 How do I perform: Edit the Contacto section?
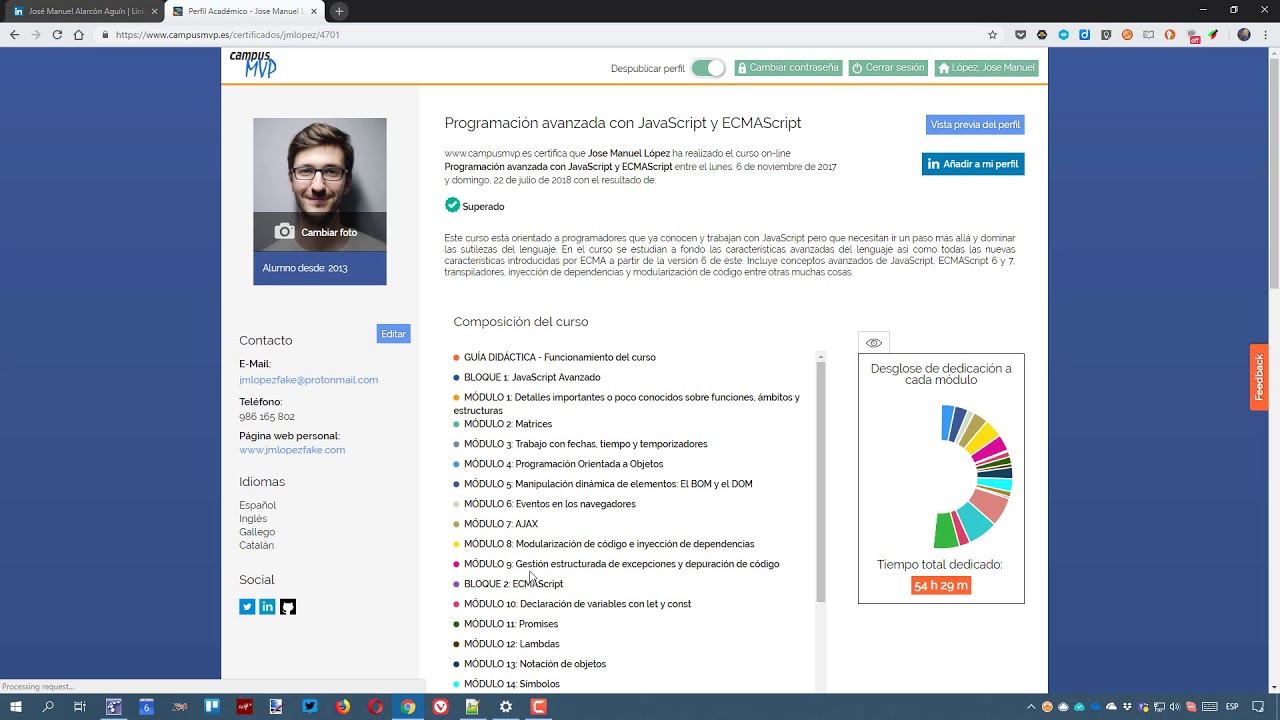(x=393, y=334)
